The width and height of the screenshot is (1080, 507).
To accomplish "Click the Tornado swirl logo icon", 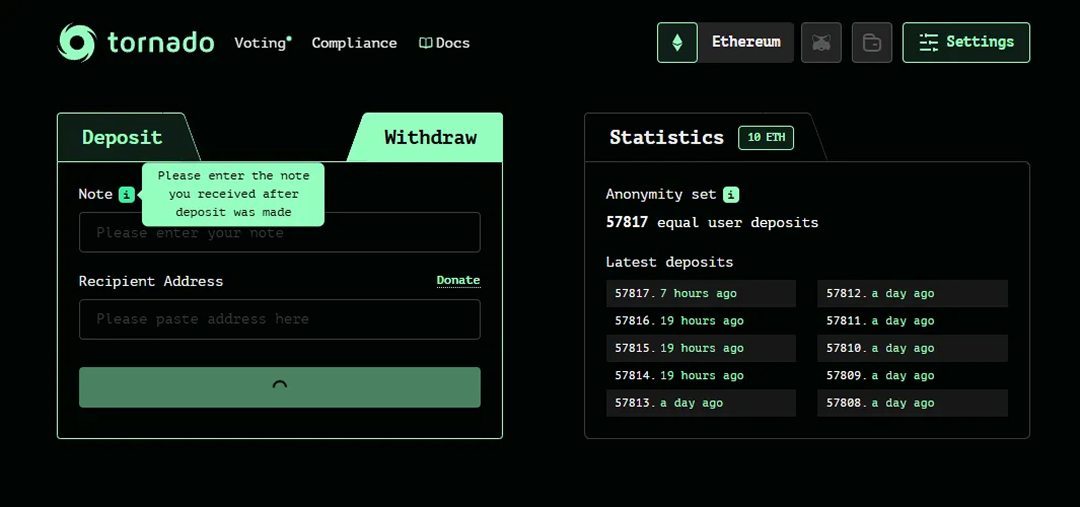I will pos(77,43).
